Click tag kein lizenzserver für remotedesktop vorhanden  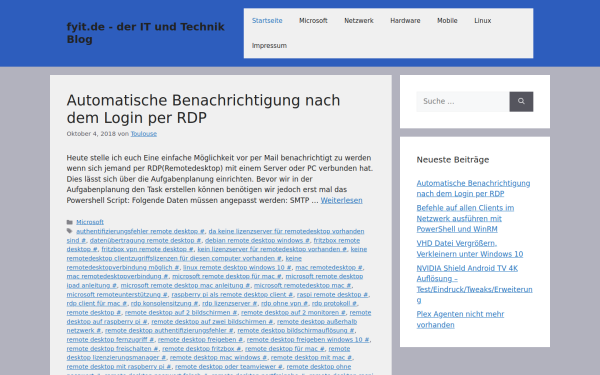(272, 249)
